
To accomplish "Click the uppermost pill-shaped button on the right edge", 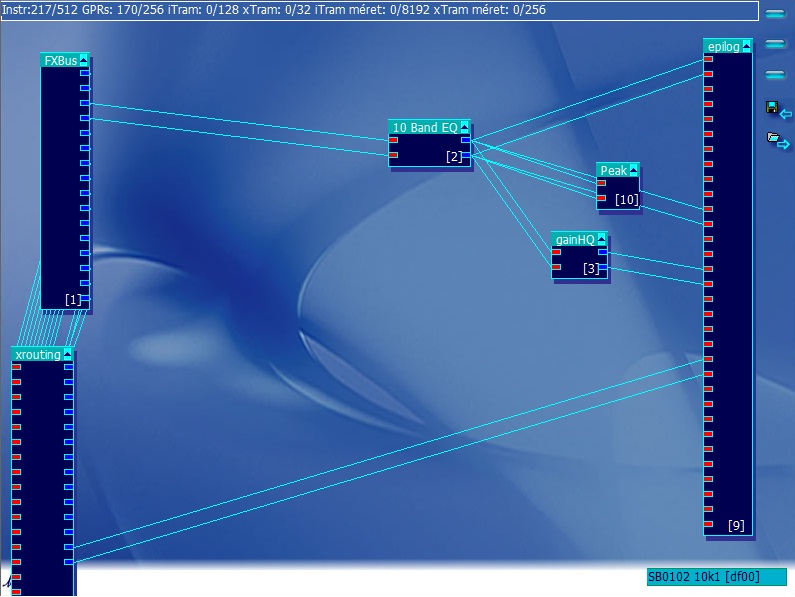I will pos(775,14).
